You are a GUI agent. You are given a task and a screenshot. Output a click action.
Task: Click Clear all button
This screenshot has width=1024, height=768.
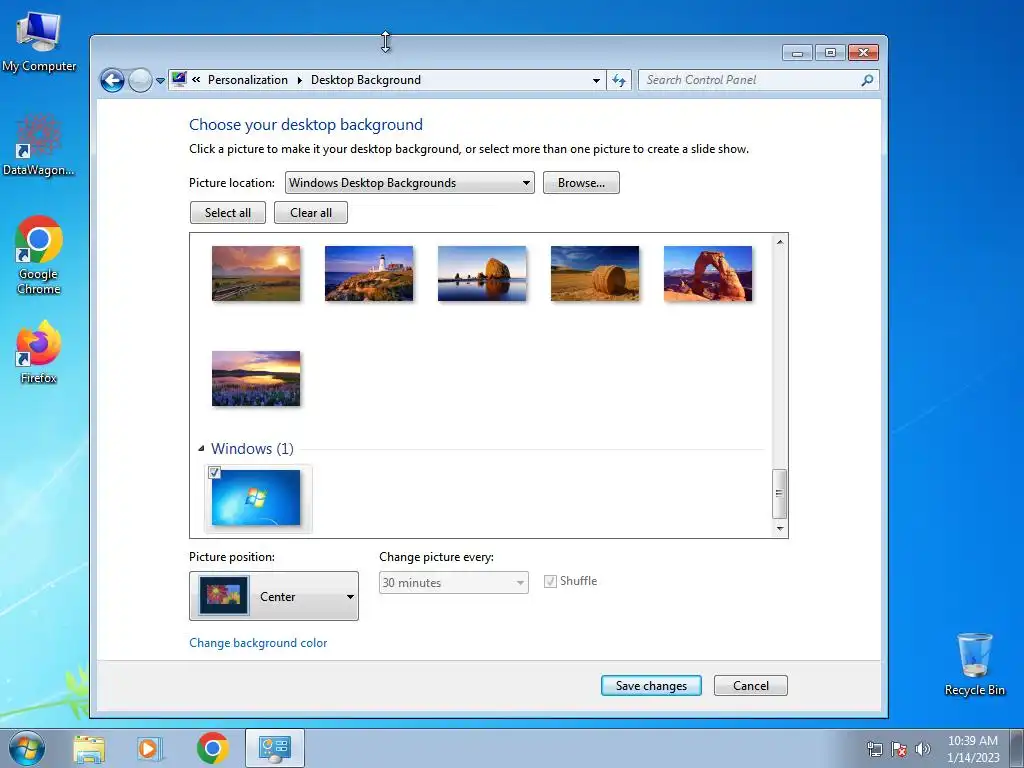[311, 213]
